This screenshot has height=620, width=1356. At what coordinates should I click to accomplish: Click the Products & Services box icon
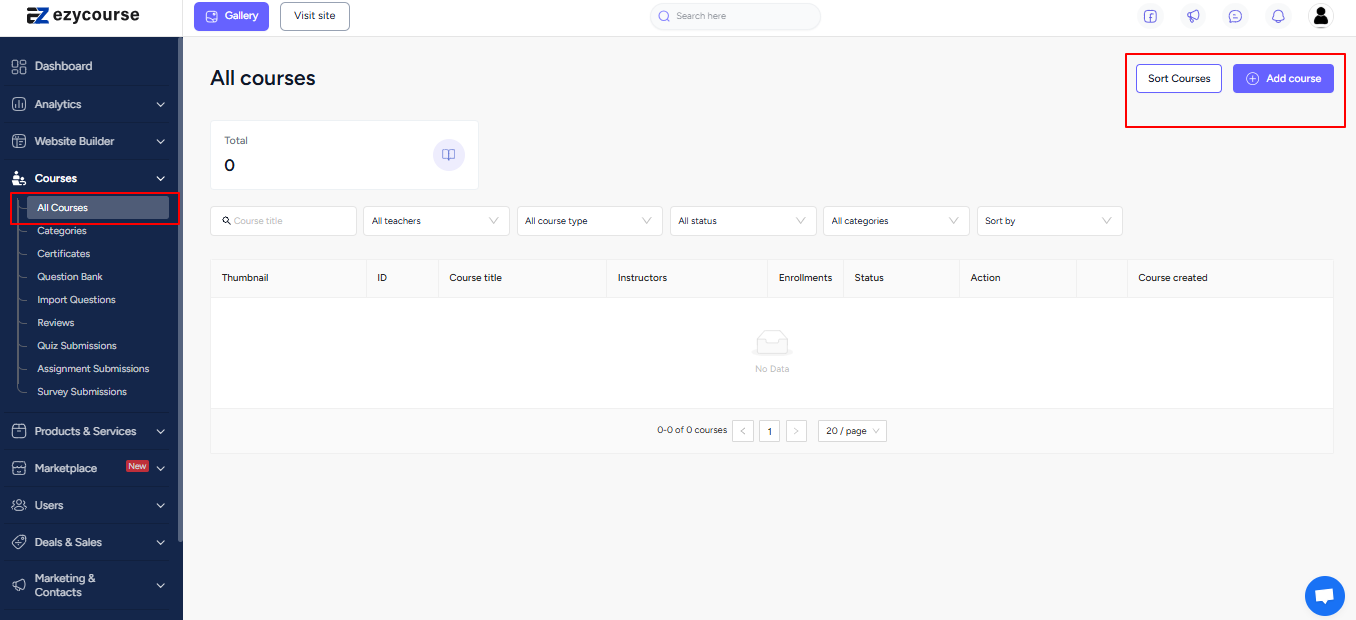click(18, 431)
